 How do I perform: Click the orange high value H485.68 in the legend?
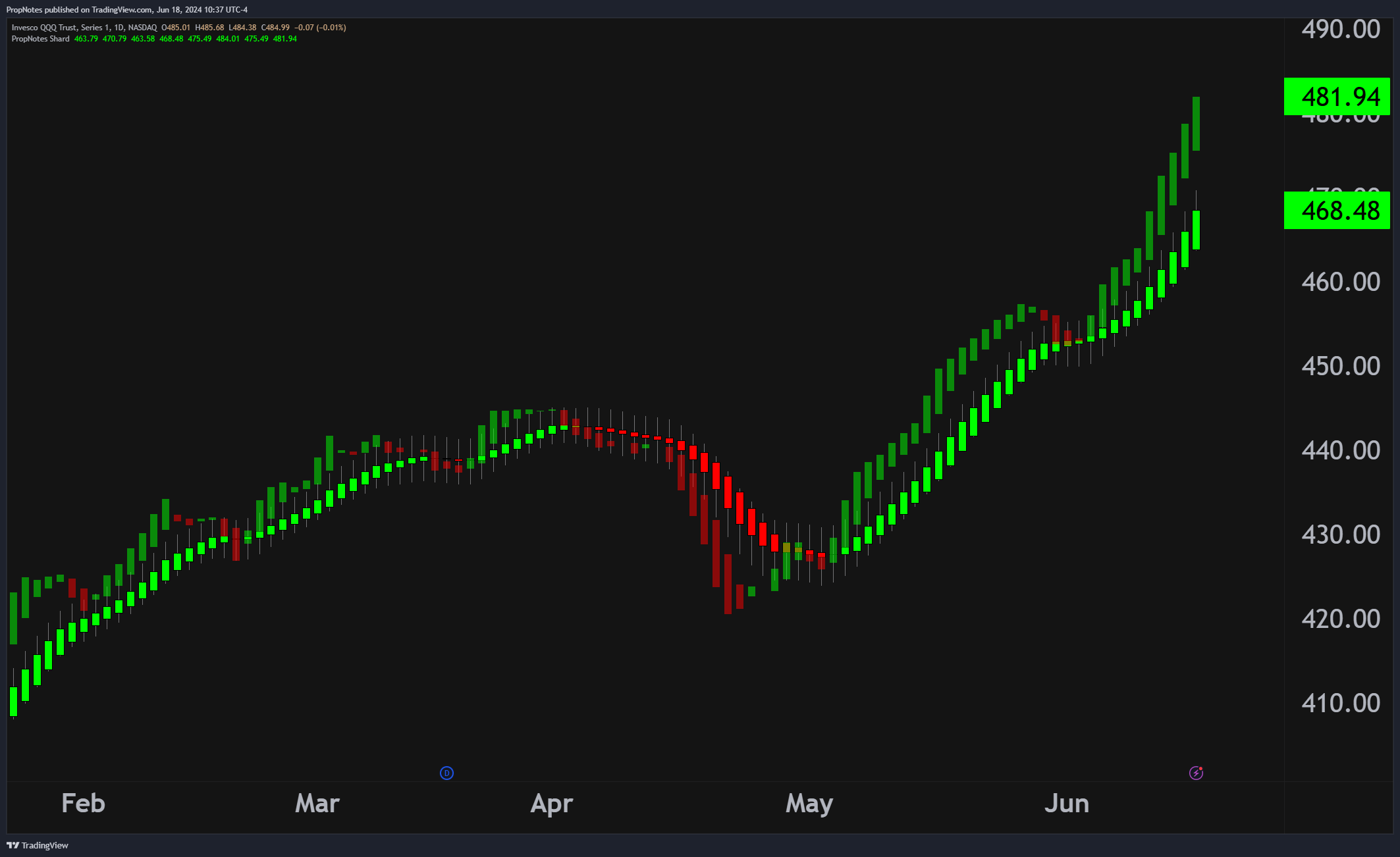[x=209, y=28]
